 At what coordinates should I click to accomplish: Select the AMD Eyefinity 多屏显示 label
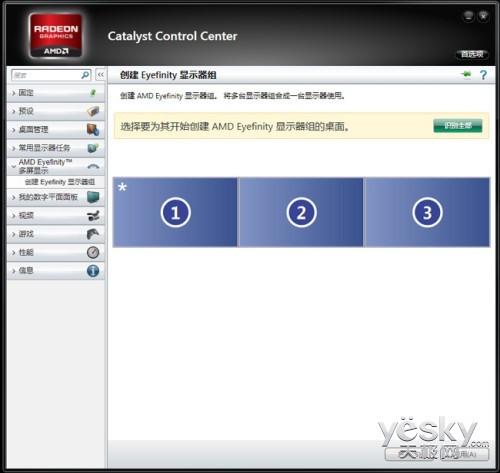(x=45, y=166)
